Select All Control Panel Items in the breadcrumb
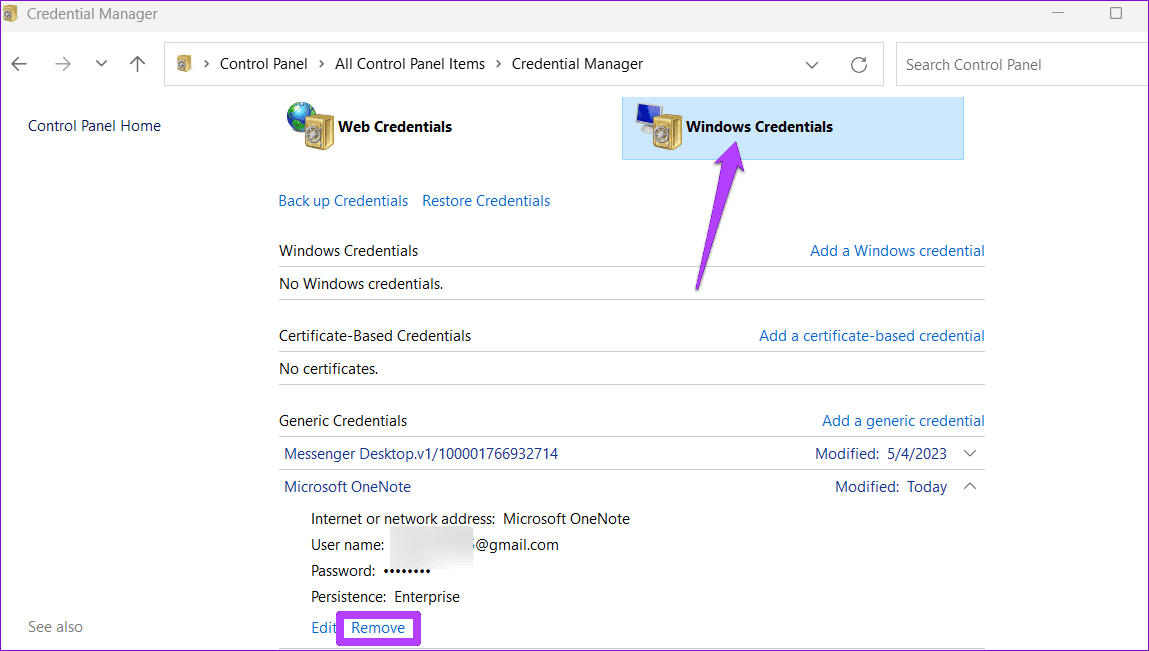Image resolution: width=1149 pixels, height=651 pixels. [410, 63]
